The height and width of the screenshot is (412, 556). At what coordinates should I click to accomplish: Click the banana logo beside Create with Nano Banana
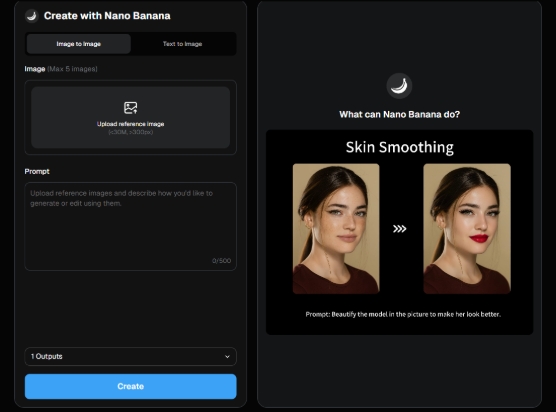tap(32, 16)
